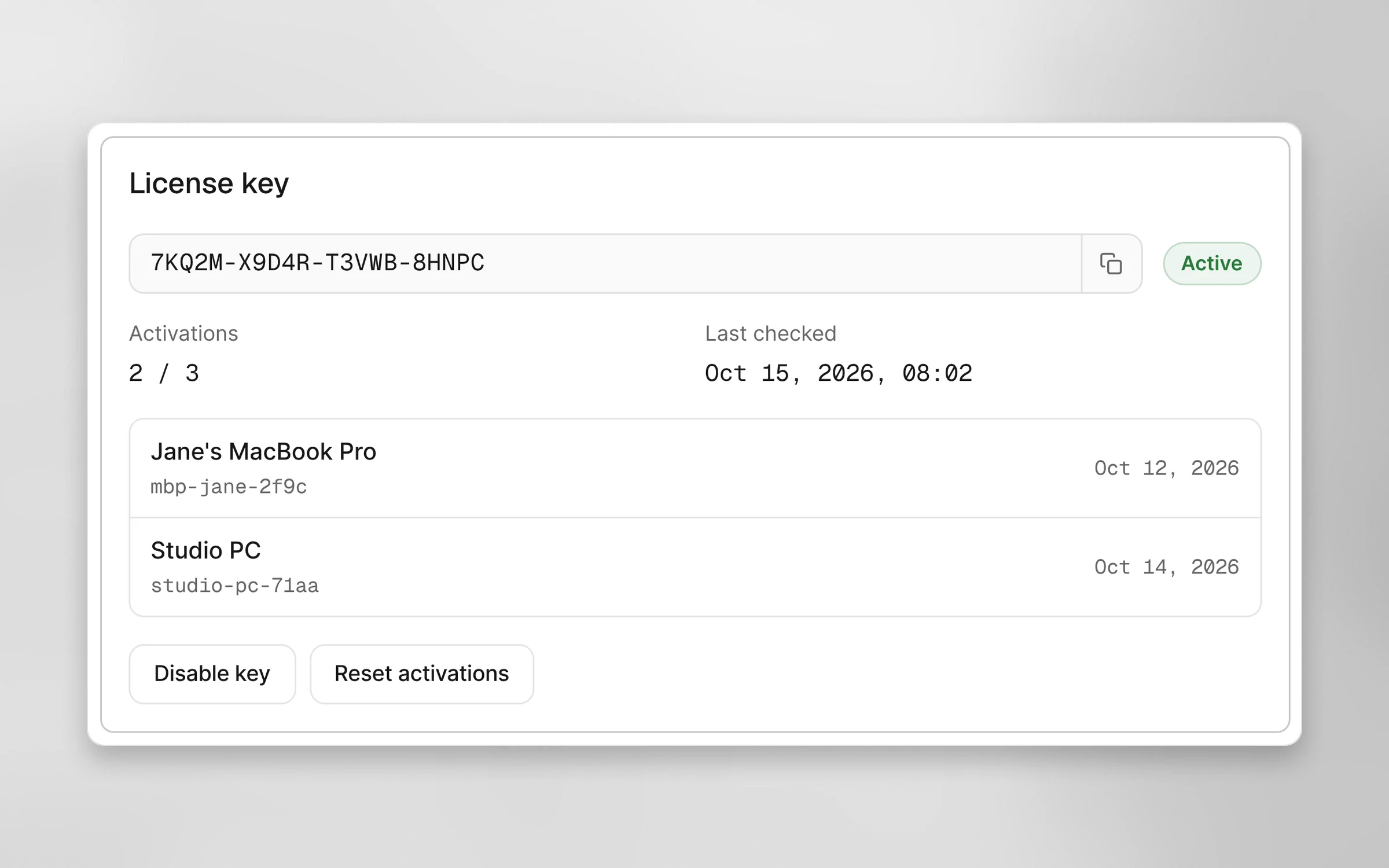
Task: Select the Studio PC device name
Action: (205, 550)
